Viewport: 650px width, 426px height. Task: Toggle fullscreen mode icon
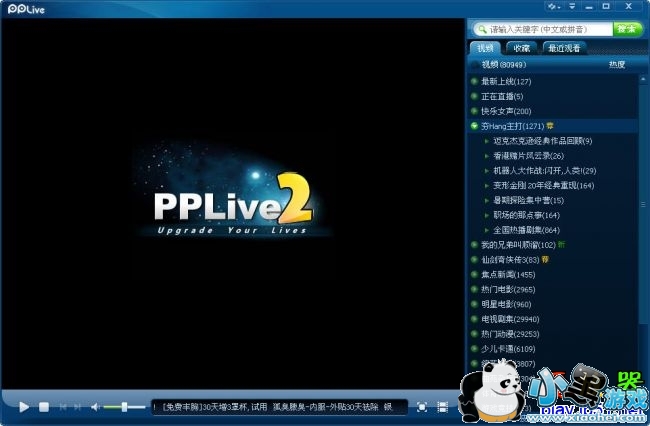pyautogui.click(x=422, y=407)
